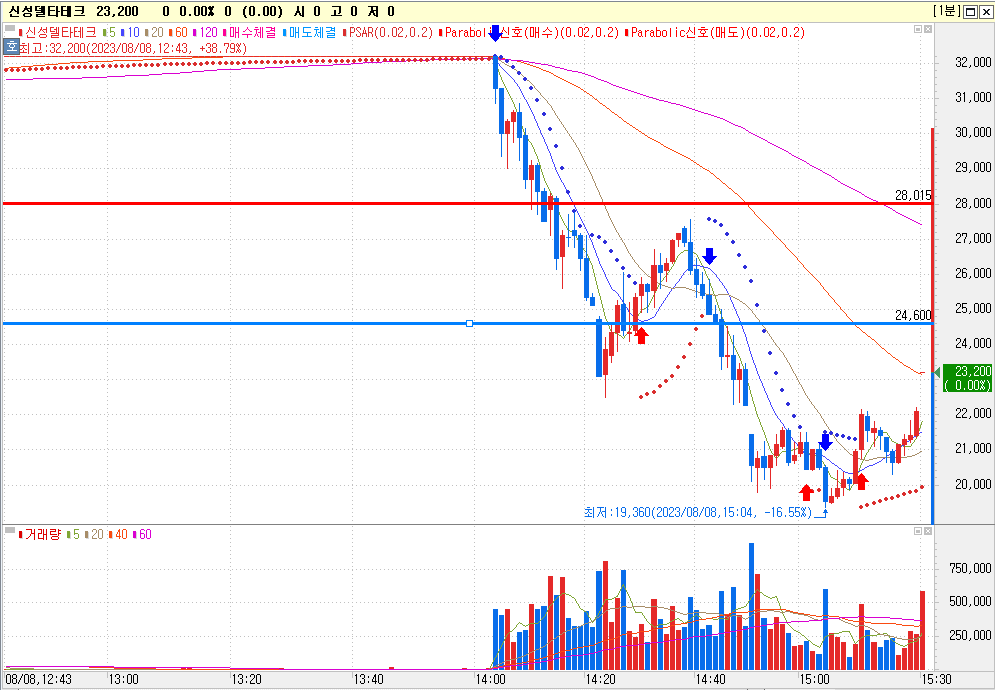Click the 13:20 time axis label
This screenshot has width=995, height=690.
(246, 679)
